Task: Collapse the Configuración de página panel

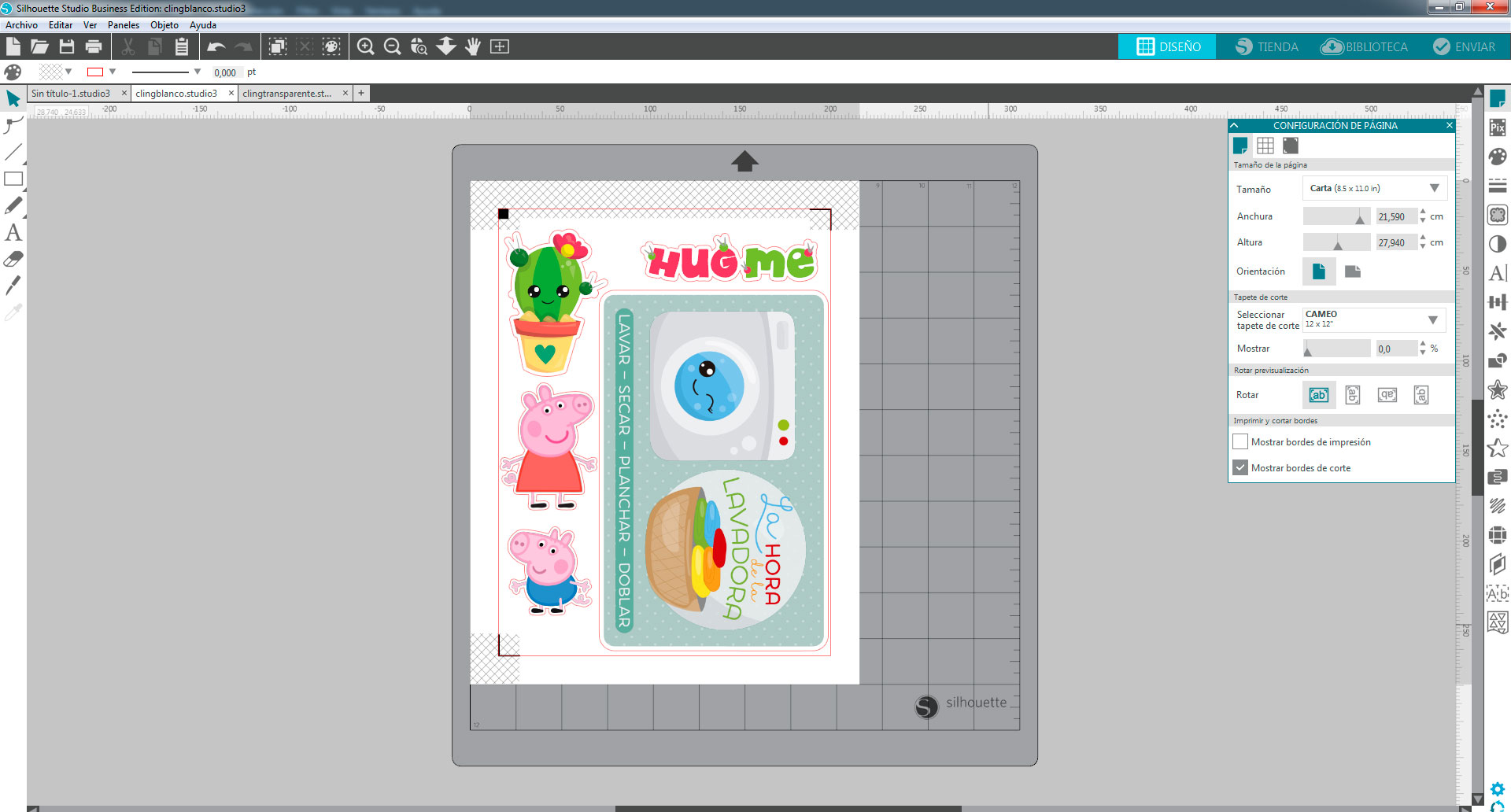Action: pos(1235,125)
